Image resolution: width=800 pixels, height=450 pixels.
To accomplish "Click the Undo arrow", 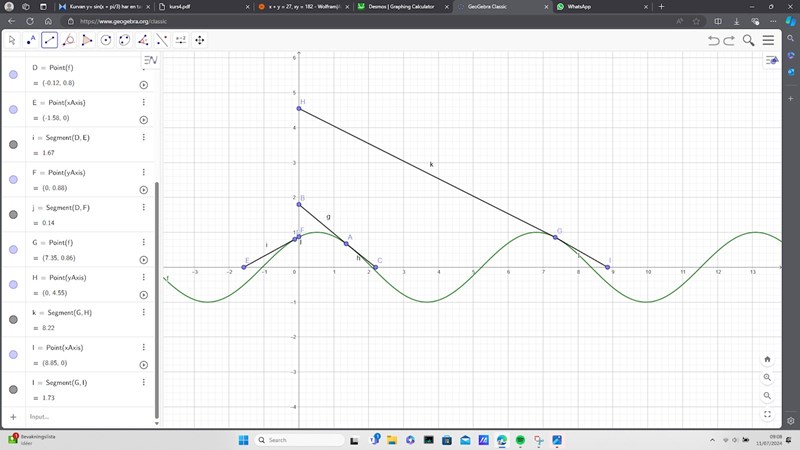I will 713,40.
